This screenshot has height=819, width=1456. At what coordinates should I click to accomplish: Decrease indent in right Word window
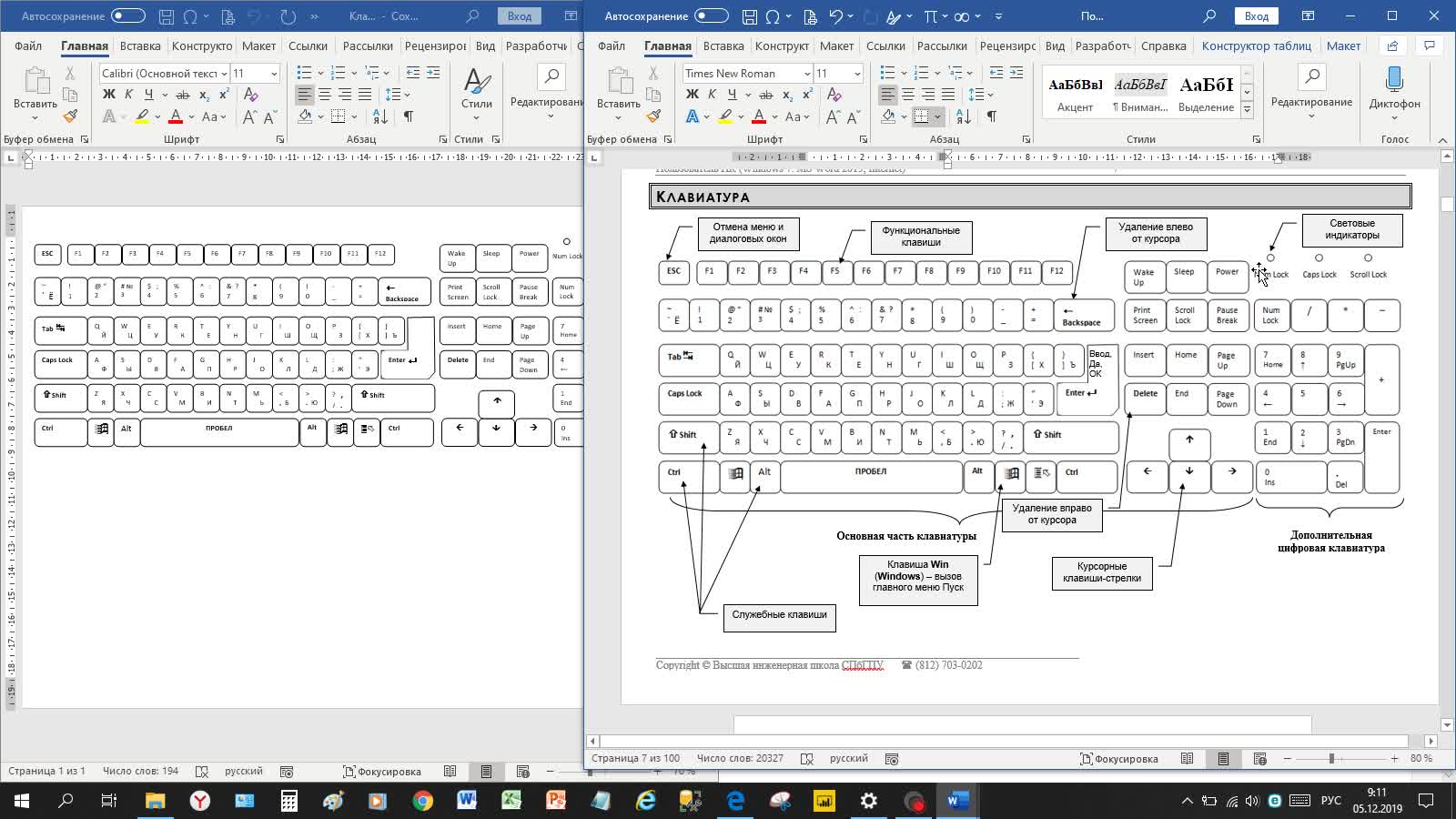point(996,73)
